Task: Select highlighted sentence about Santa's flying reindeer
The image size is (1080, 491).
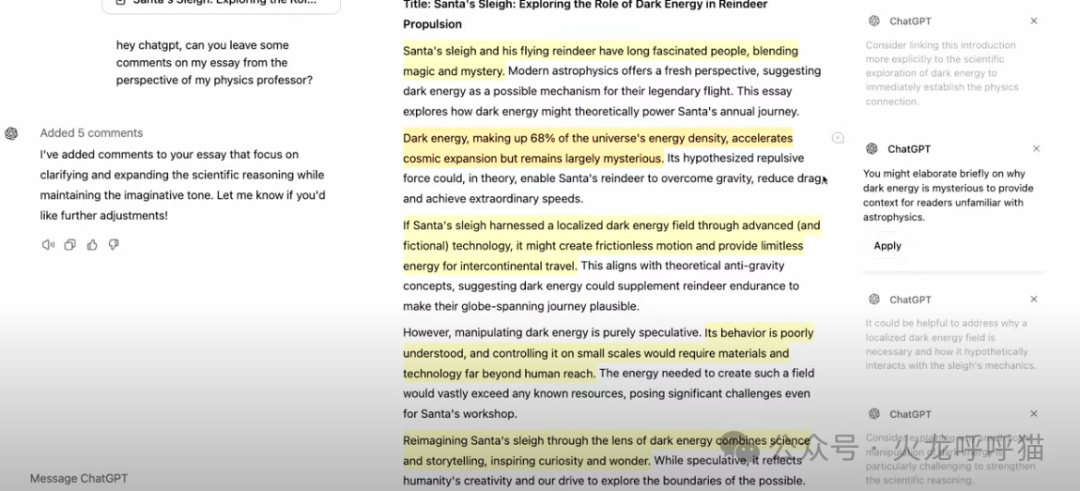Action: (x=600, y=61)
